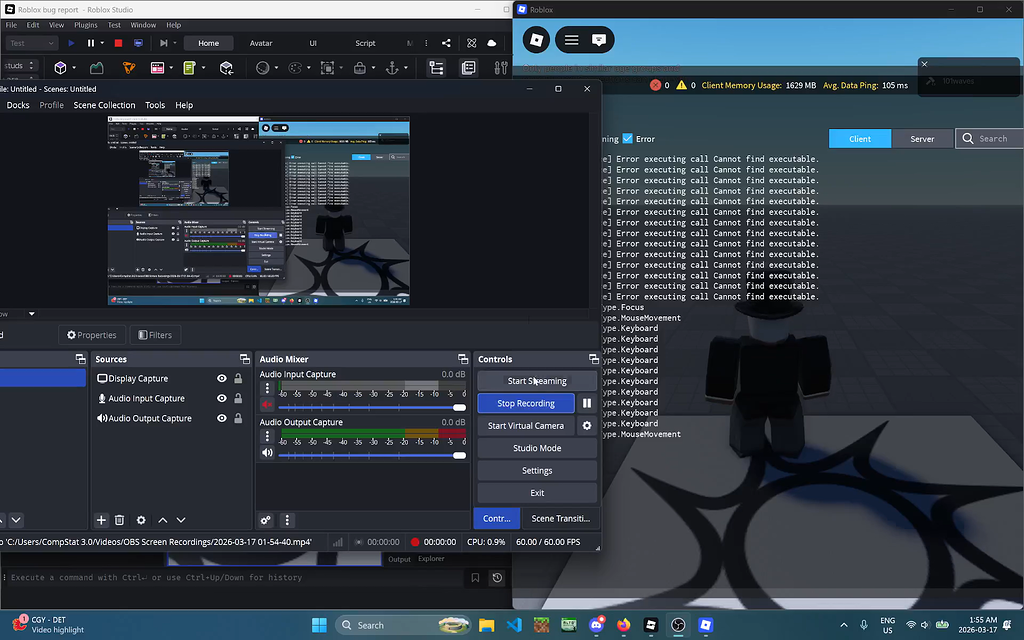Click the Stop Recording button
The width and height of the screenshot is (1024, 640).
(x=526, y=403)
